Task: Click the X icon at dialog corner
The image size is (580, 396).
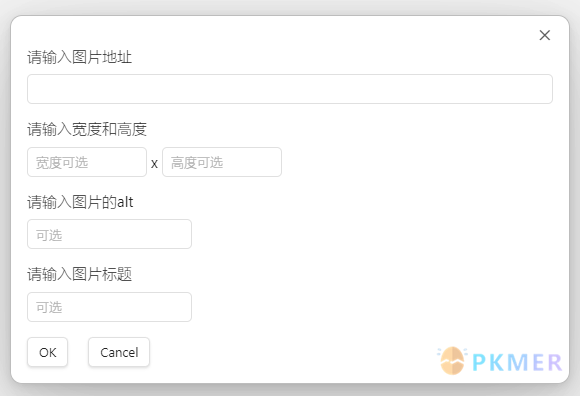Action: click(x=544, y=35)
